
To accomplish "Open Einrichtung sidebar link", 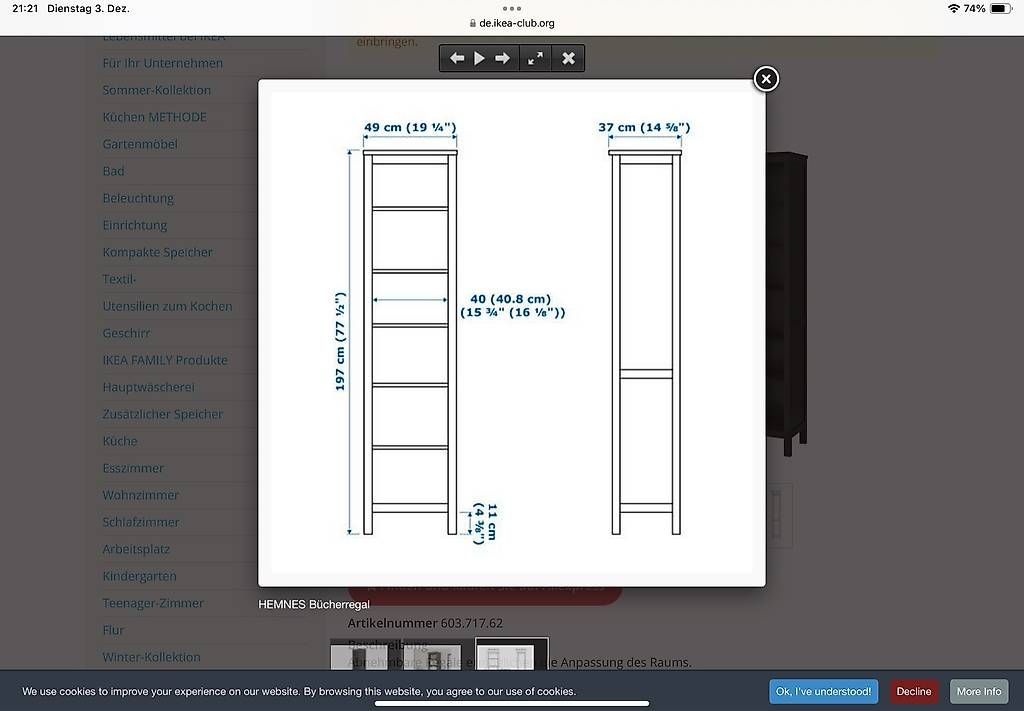I will [x=135, y=225].
